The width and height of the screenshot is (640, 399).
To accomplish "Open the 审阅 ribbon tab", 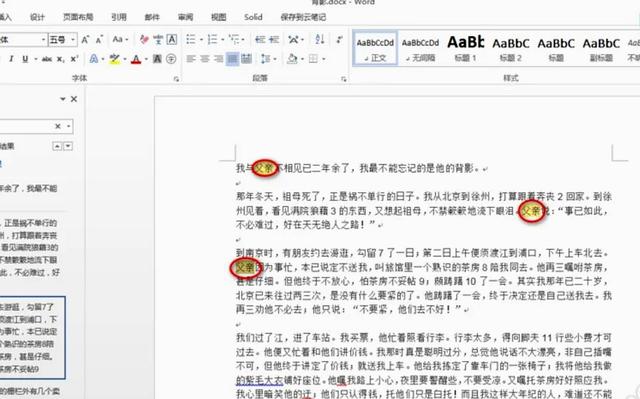I will tap(185, 17).
